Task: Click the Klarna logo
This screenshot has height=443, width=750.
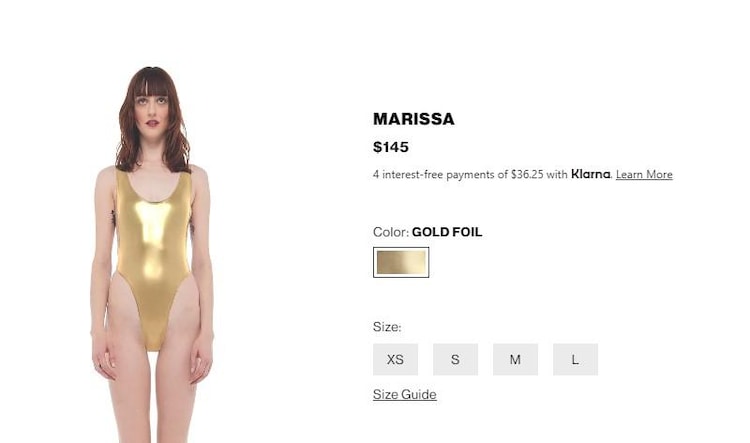Action: [591, 174]
